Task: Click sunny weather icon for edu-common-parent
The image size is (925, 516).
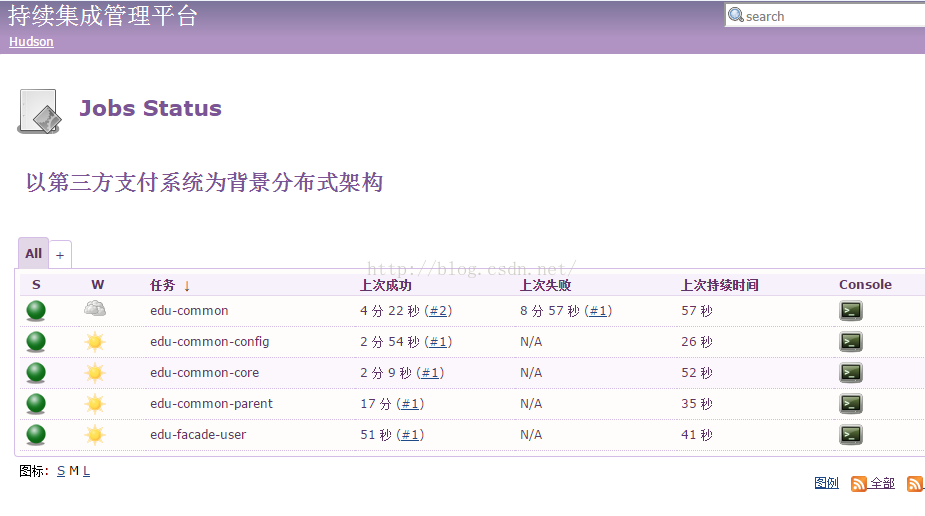Action: coord(95,403)
